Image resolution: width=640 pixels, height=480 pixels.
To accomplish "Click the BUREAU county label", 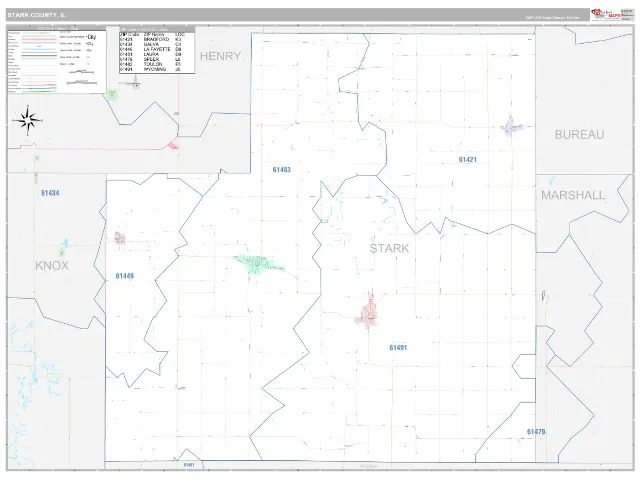I will point(579,135).
